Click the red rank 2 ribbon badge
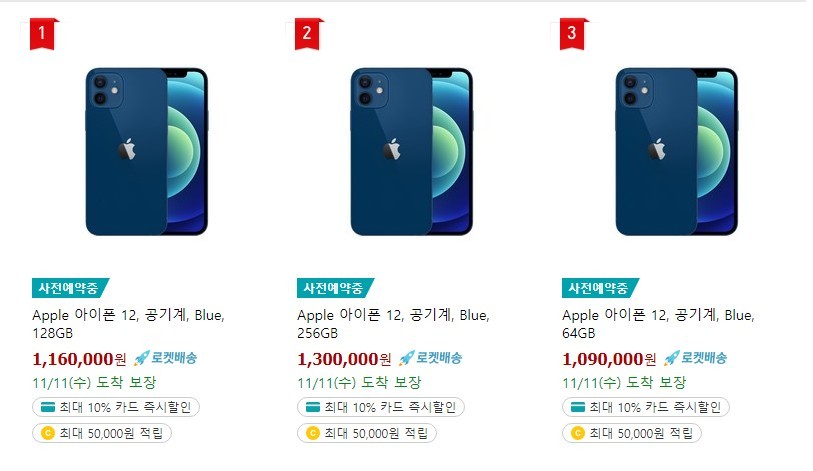The height and width of the screenshot is (471, 813). click(x=307, y=34)
